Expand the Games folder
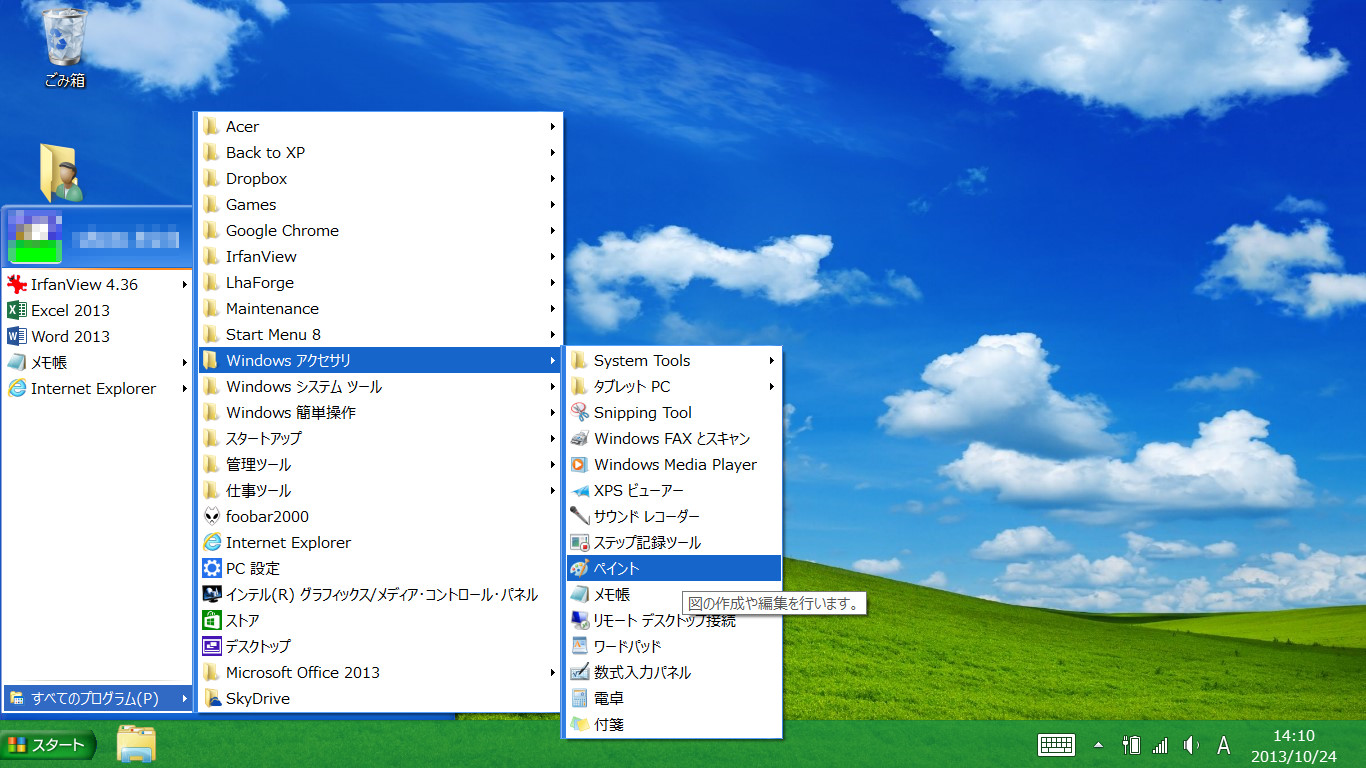This screenshot has height=768, width=1366. coord(380,204)
